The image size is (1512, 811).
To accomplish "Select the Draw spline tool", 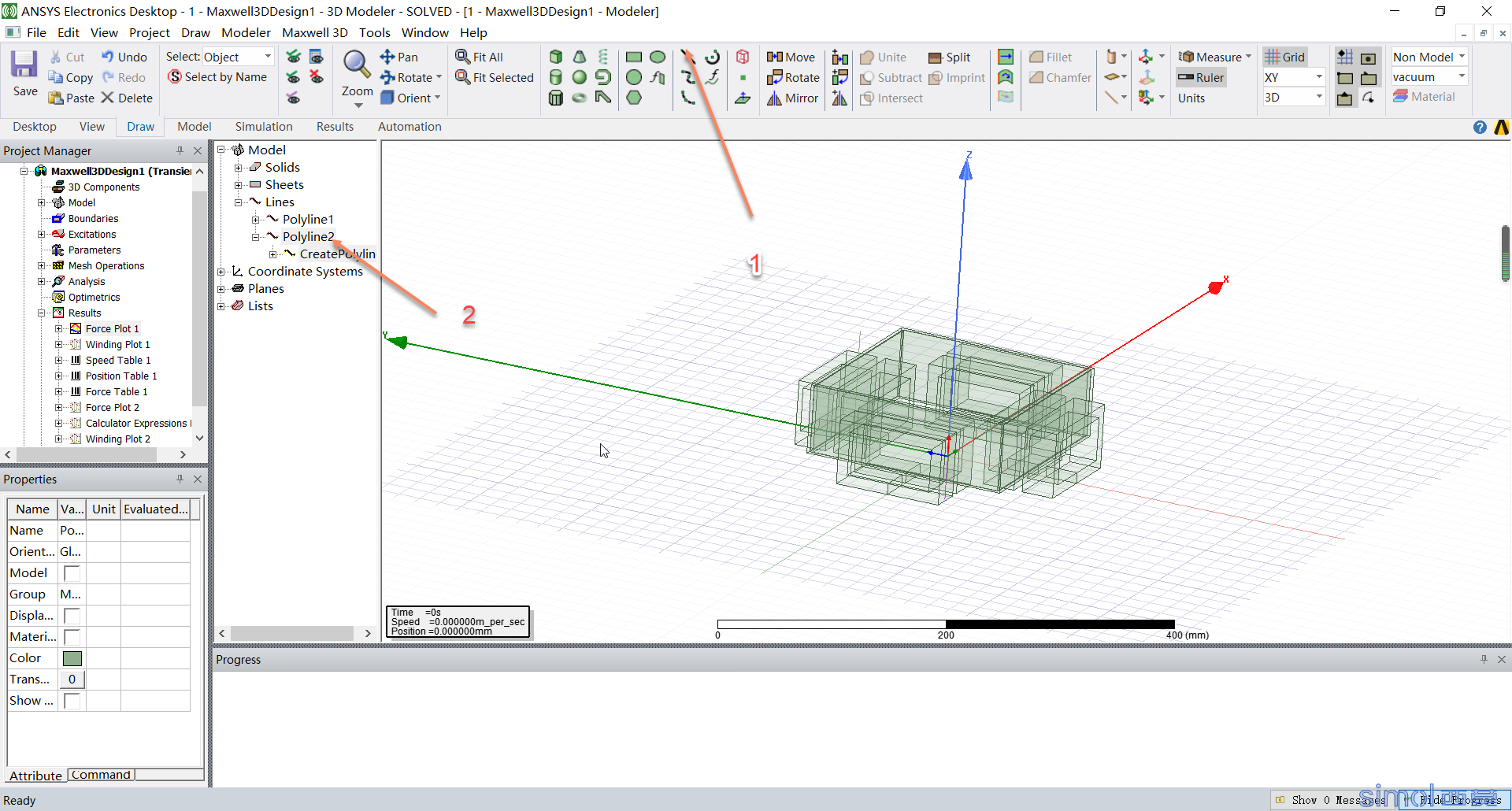I will pyautogui.click(x=688, y=77).
